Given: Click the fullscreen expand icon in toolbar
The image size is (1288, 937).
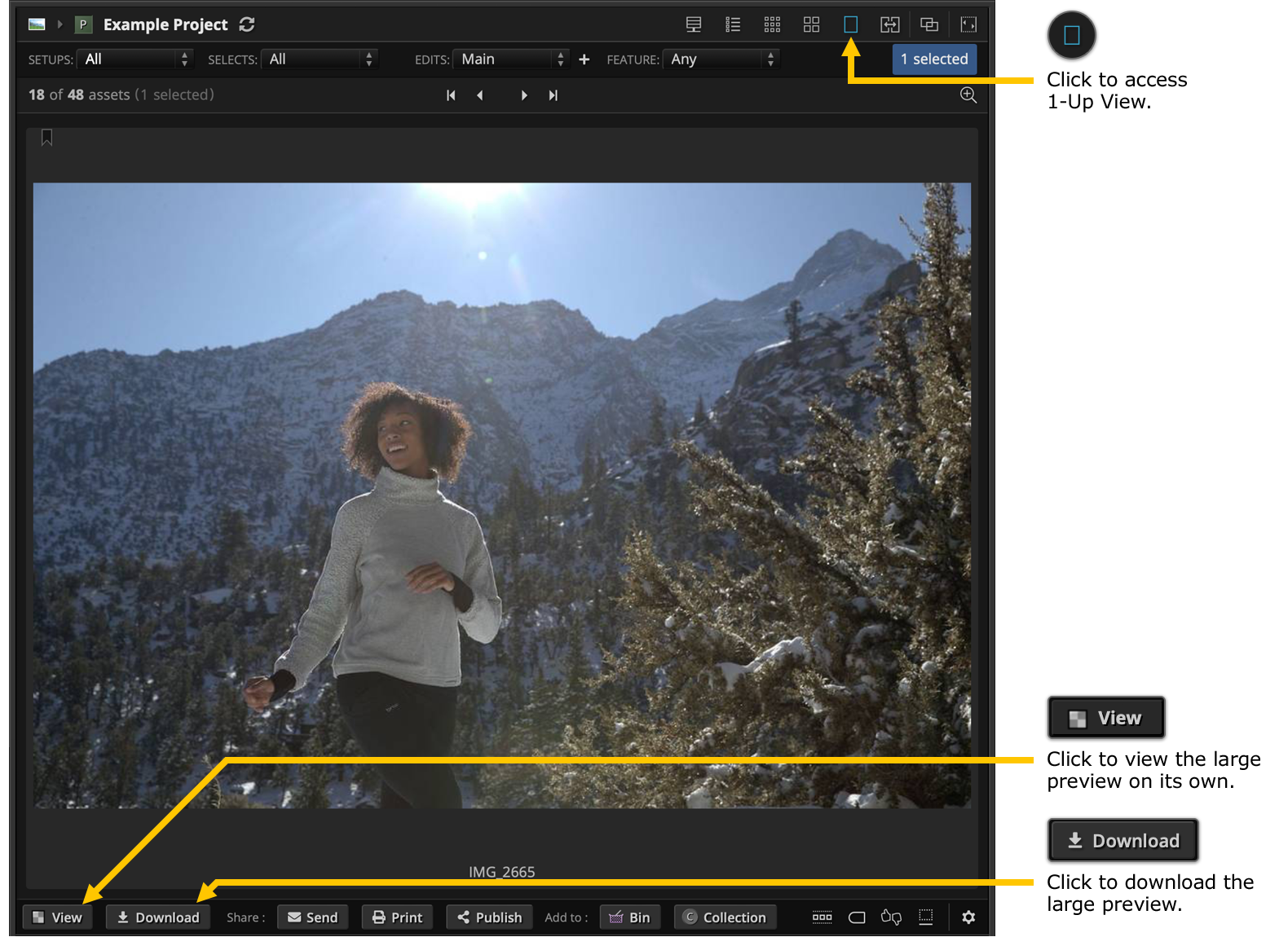Looking at the screenshot, I should [x=968, y=24].
